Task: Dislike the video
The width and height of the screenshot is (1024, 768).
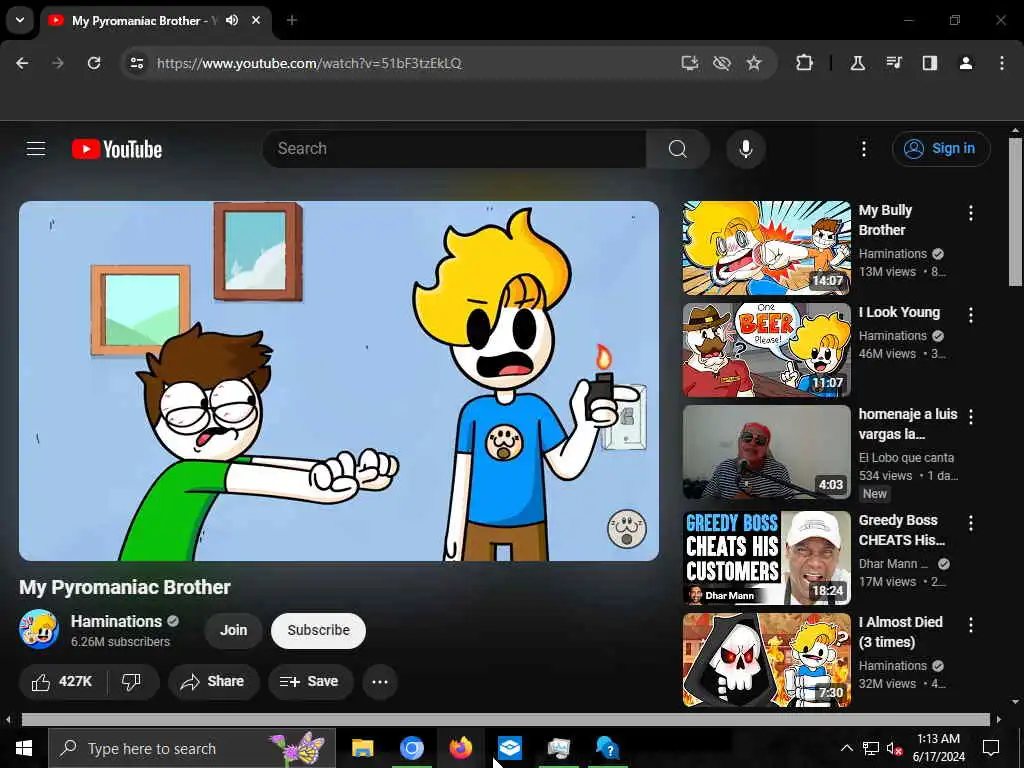Action: click(132, 682)
